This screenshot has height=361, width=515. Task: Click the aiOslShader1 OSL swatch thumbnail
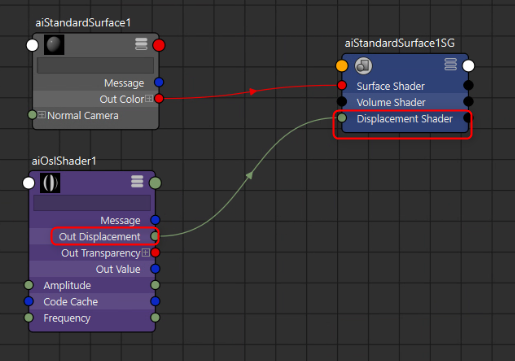[x=50, y=183]
